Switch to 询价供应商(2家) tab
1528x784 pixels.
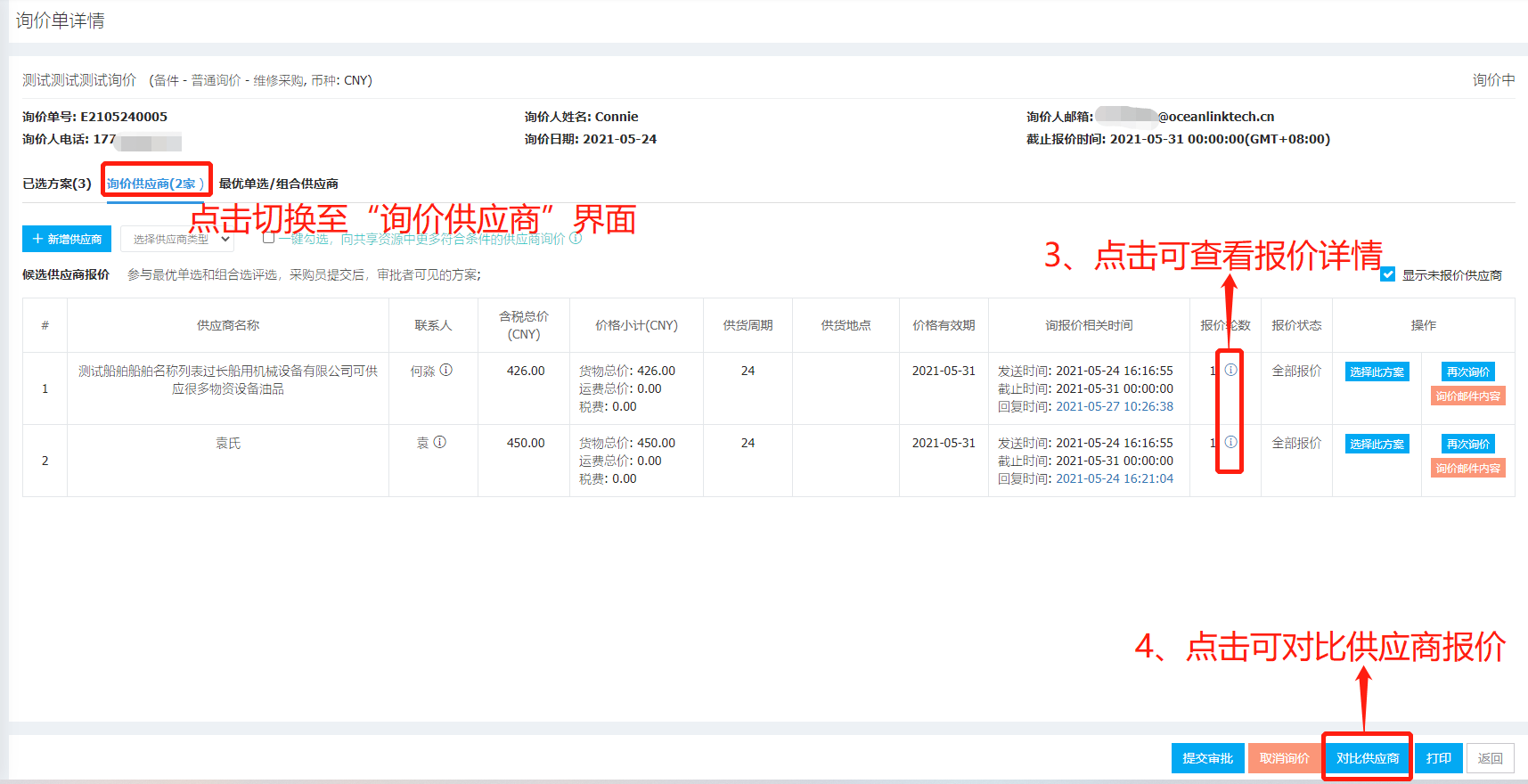(155, 184)
